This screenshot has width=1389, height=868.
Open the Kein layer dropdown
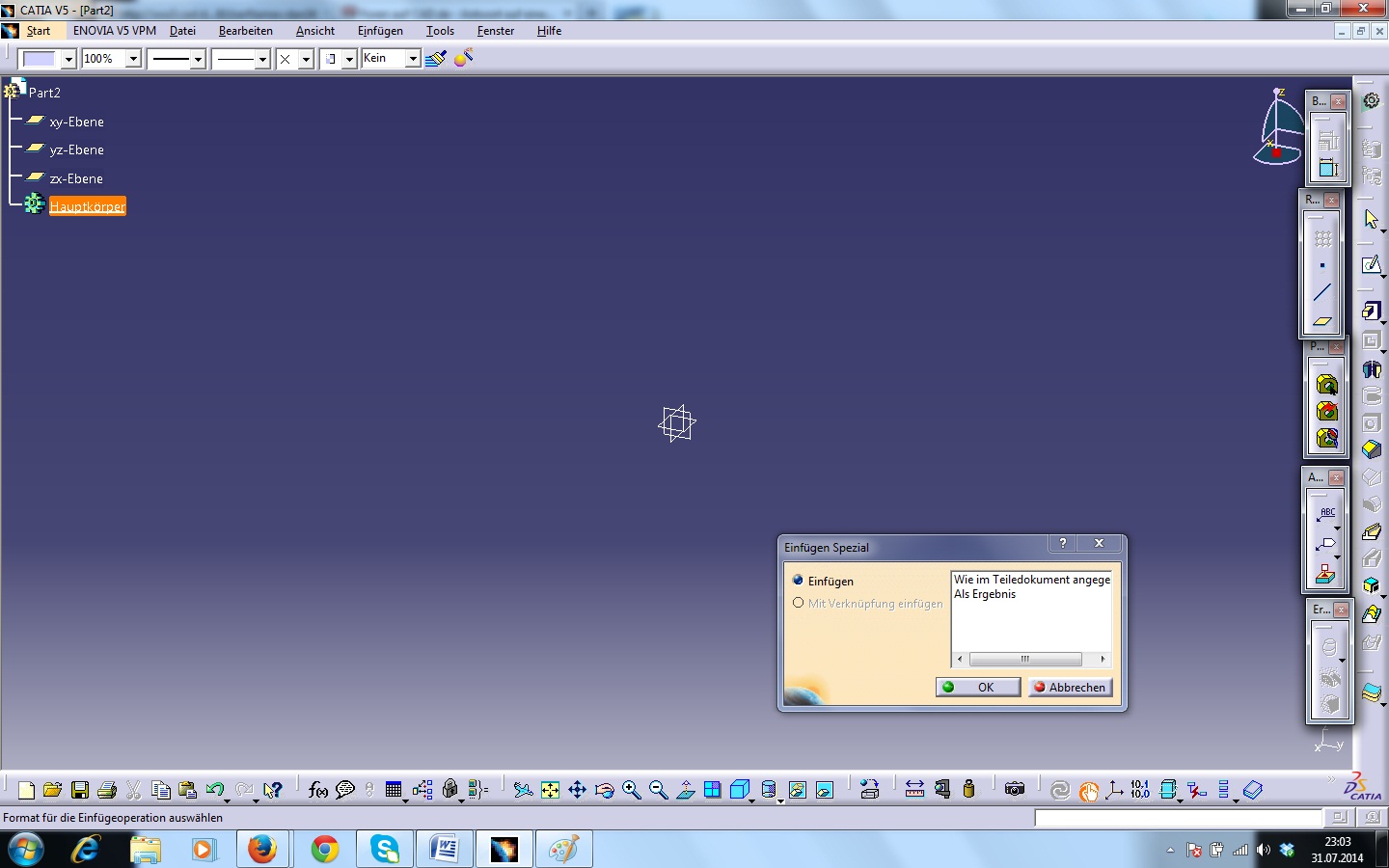point(413,59)
